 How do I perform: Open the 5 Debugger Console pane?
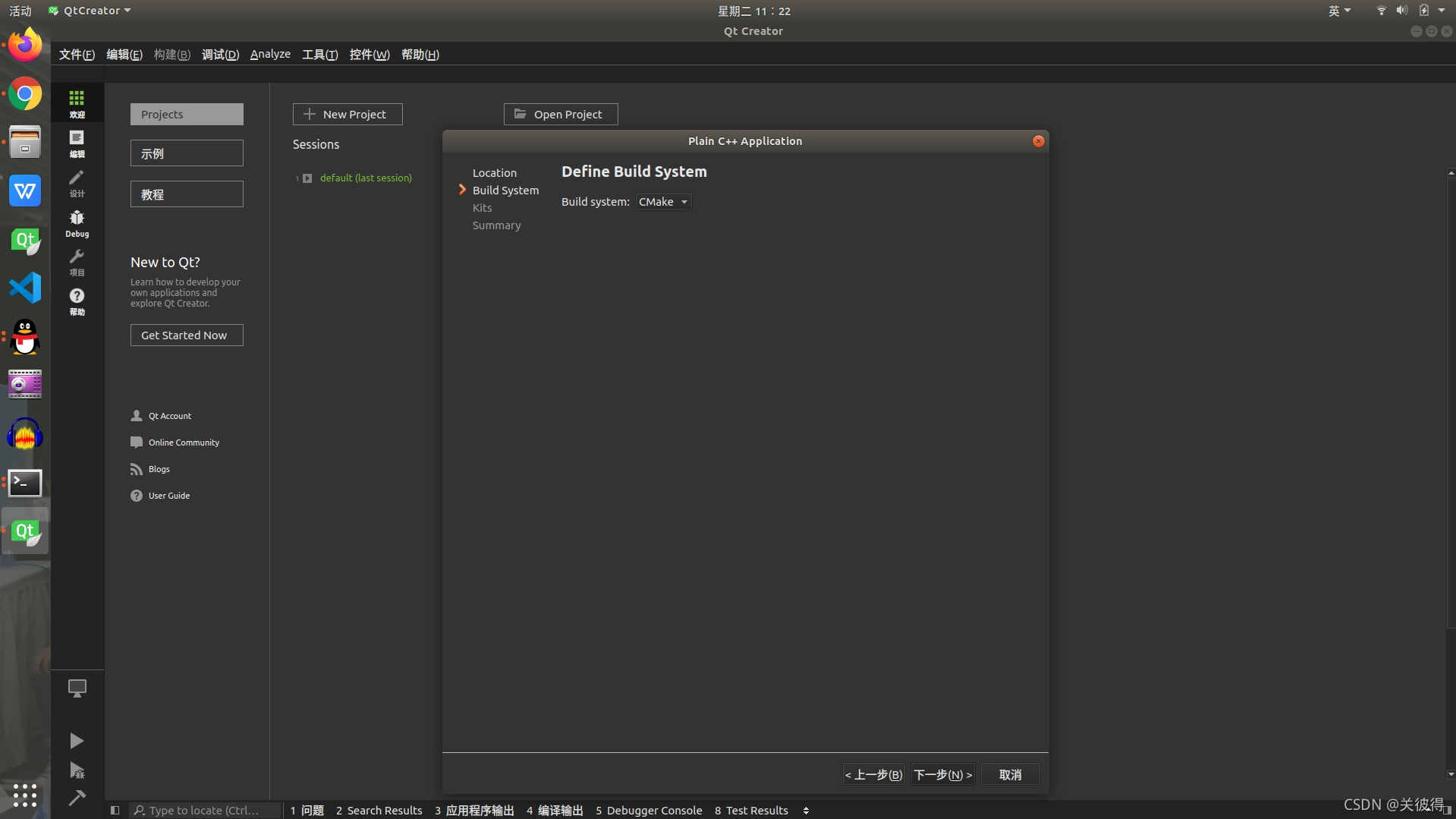[x=649, y=811]
